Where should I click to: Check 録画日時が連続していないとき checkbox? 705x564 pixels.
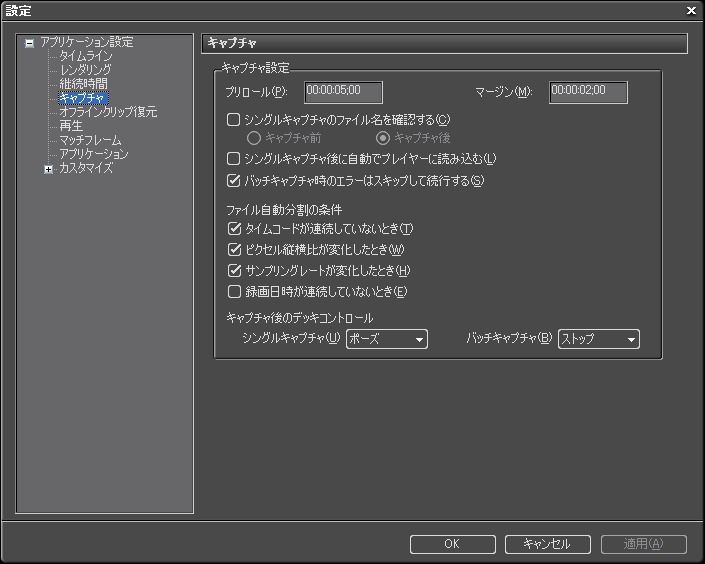tap(234, 291)
